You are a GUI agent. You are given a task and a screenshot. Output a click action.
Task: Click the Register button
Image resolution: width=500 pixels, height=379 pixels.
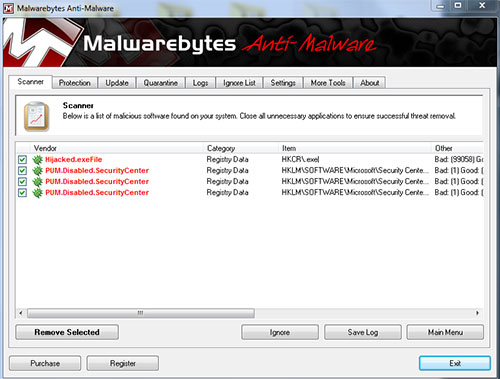click(x=123, y=363)
